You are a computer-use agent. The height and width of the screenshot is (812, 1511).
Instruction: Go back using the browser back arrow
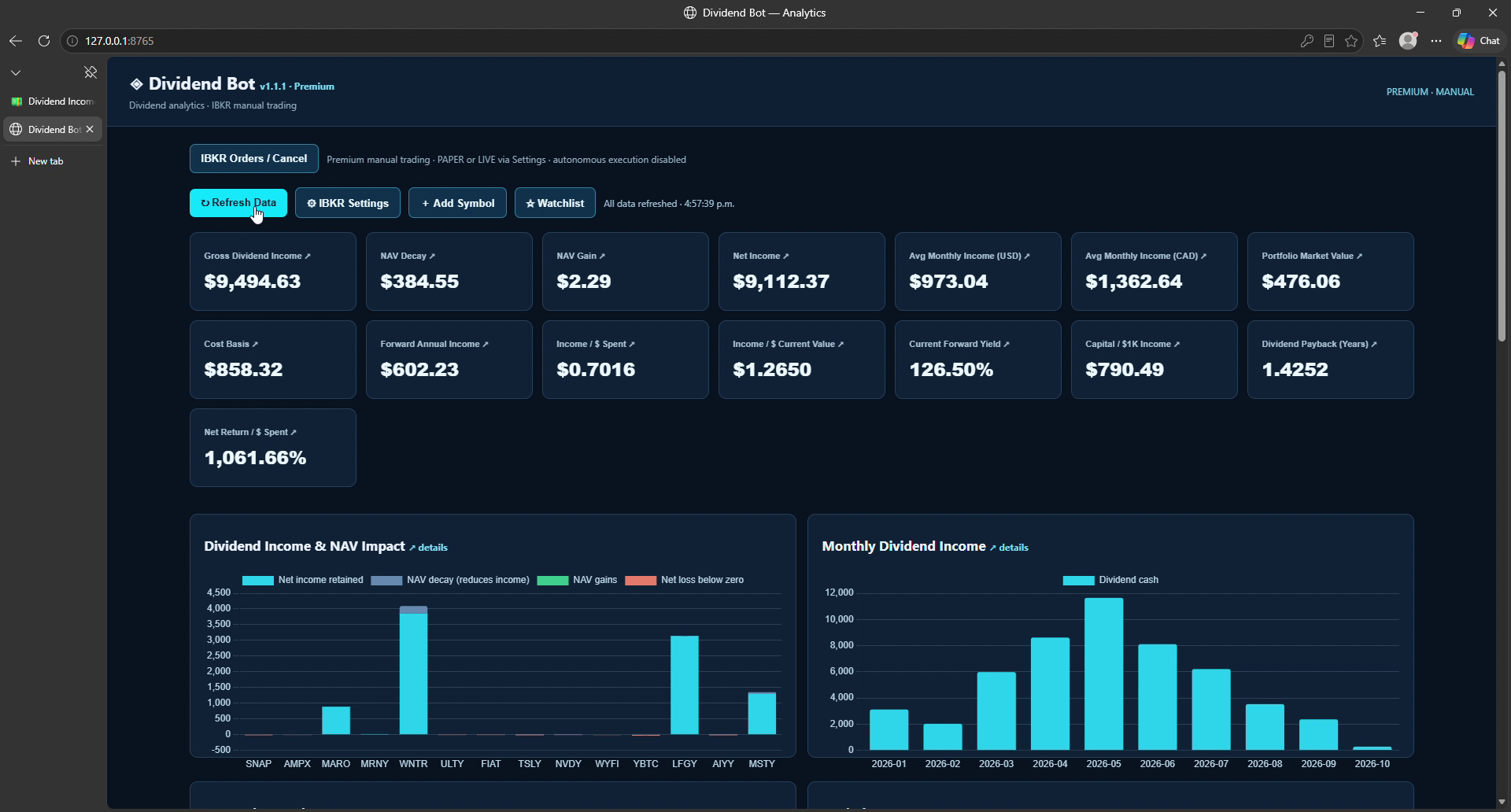pyautogui.click(x=16, y=41)
